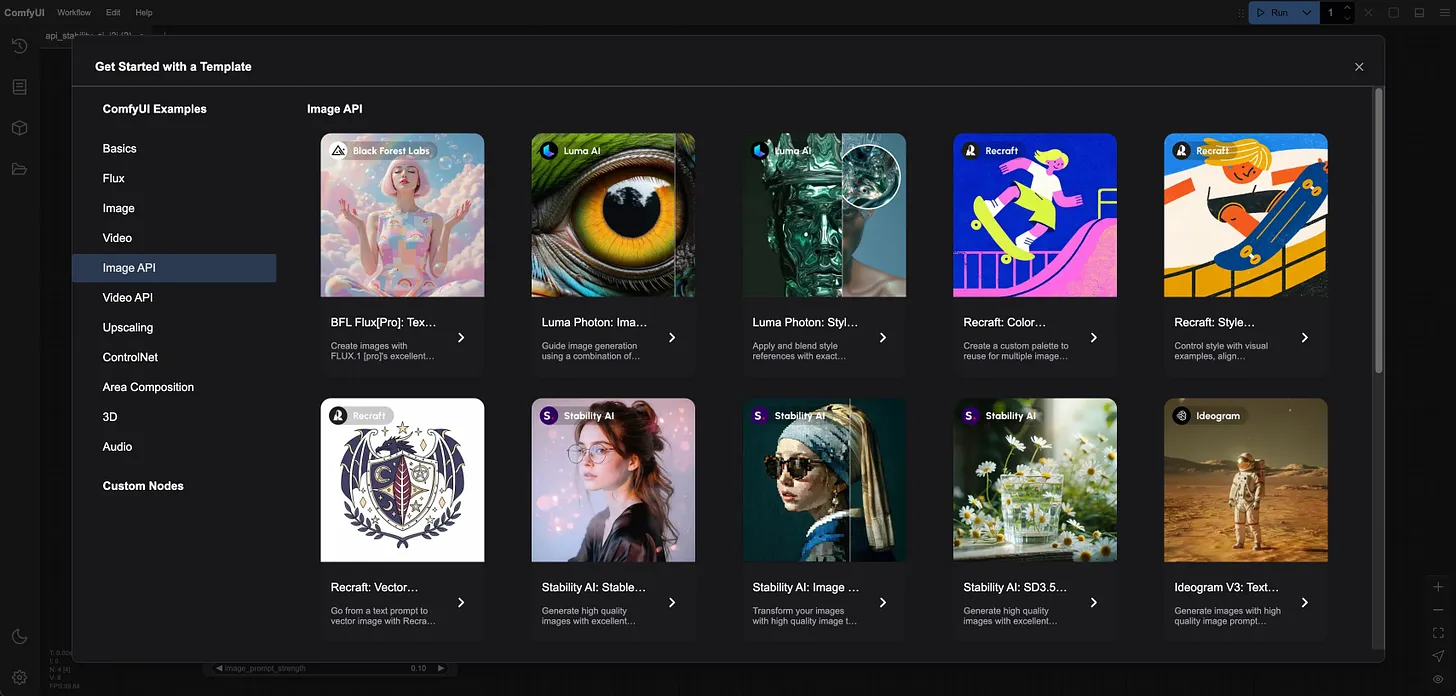Expand the Run button dropdown arrow

click(x=1307, y=13)
